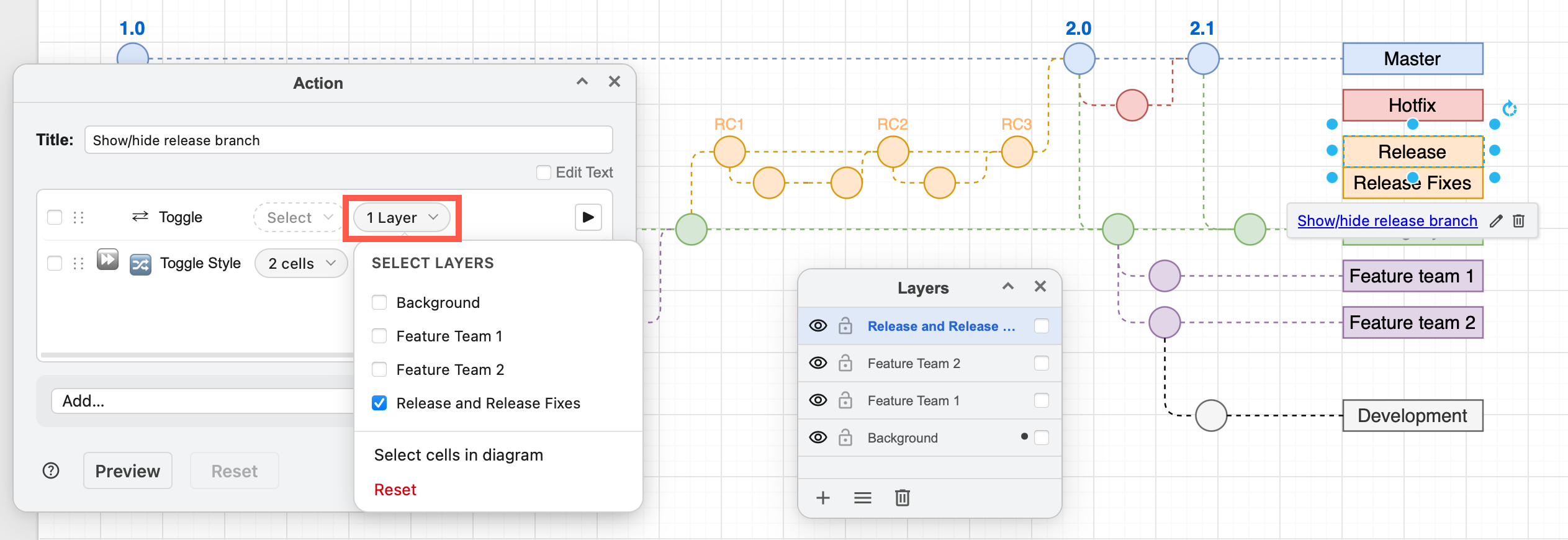The height and width of the screenshot is (540, 1568).
Task: Click the Add... action field
Action: pyautogui.click(x=203, y=401)
